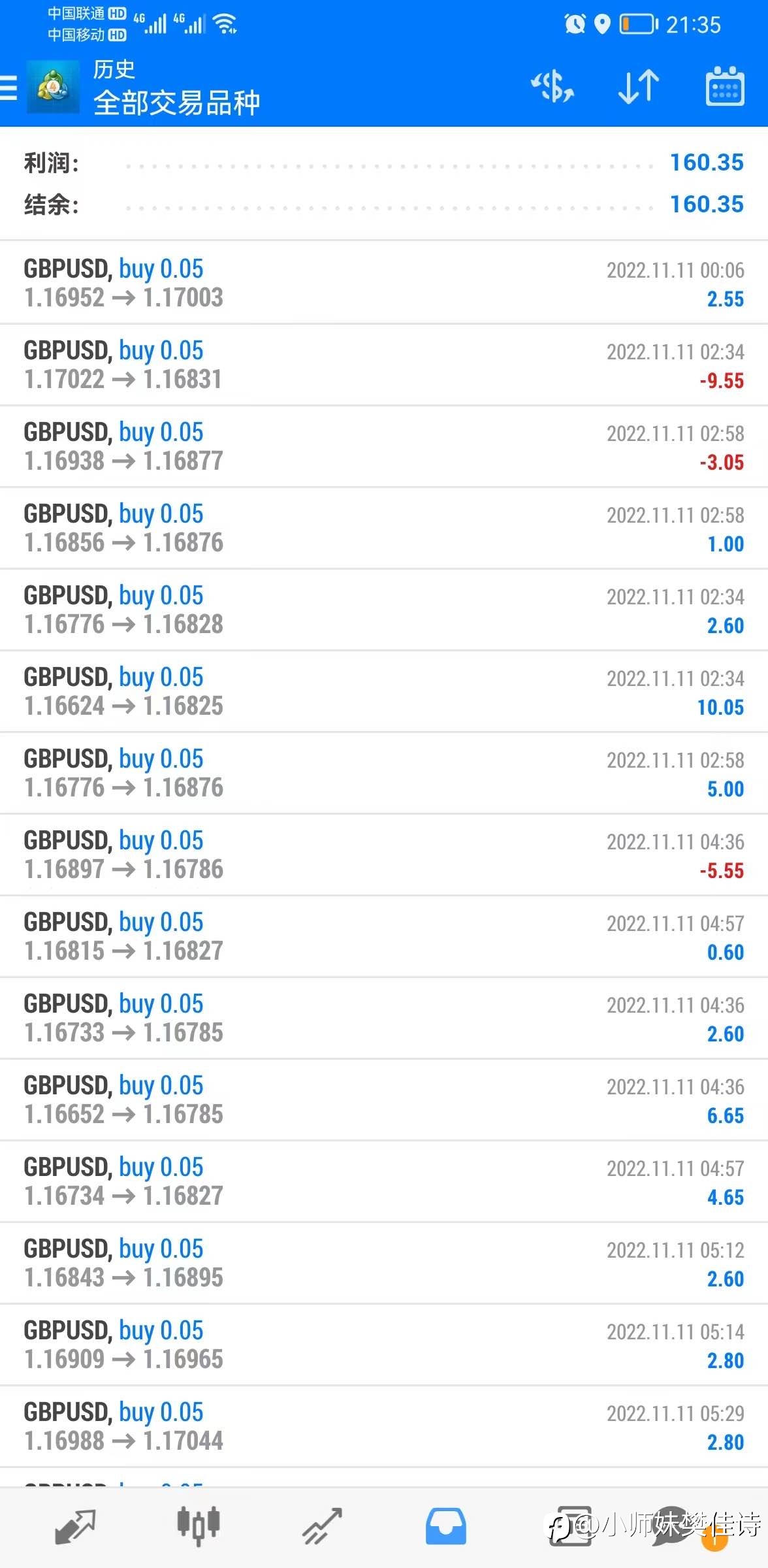Tap the 结余 balance summary row
The width and height of the screenshot is (768, 1568).
click(384, 204)
